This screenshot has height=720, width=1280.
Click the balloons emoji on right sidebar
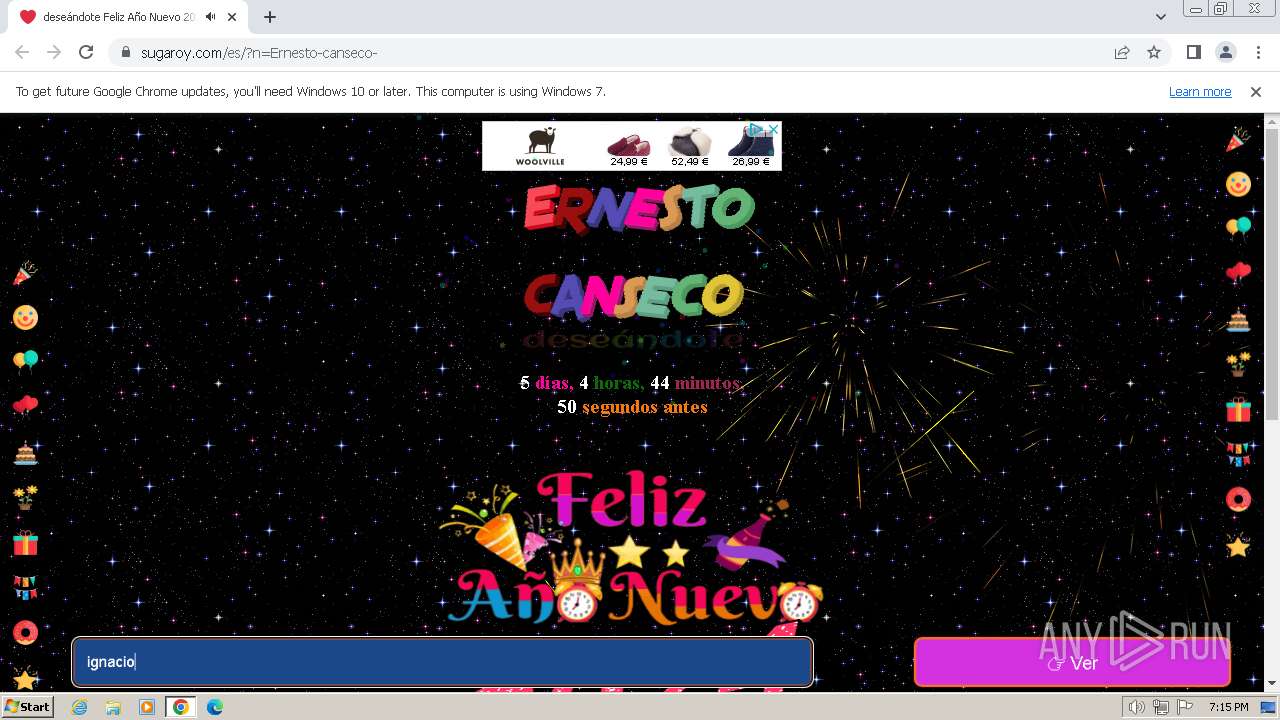[x=1238, y=228]
